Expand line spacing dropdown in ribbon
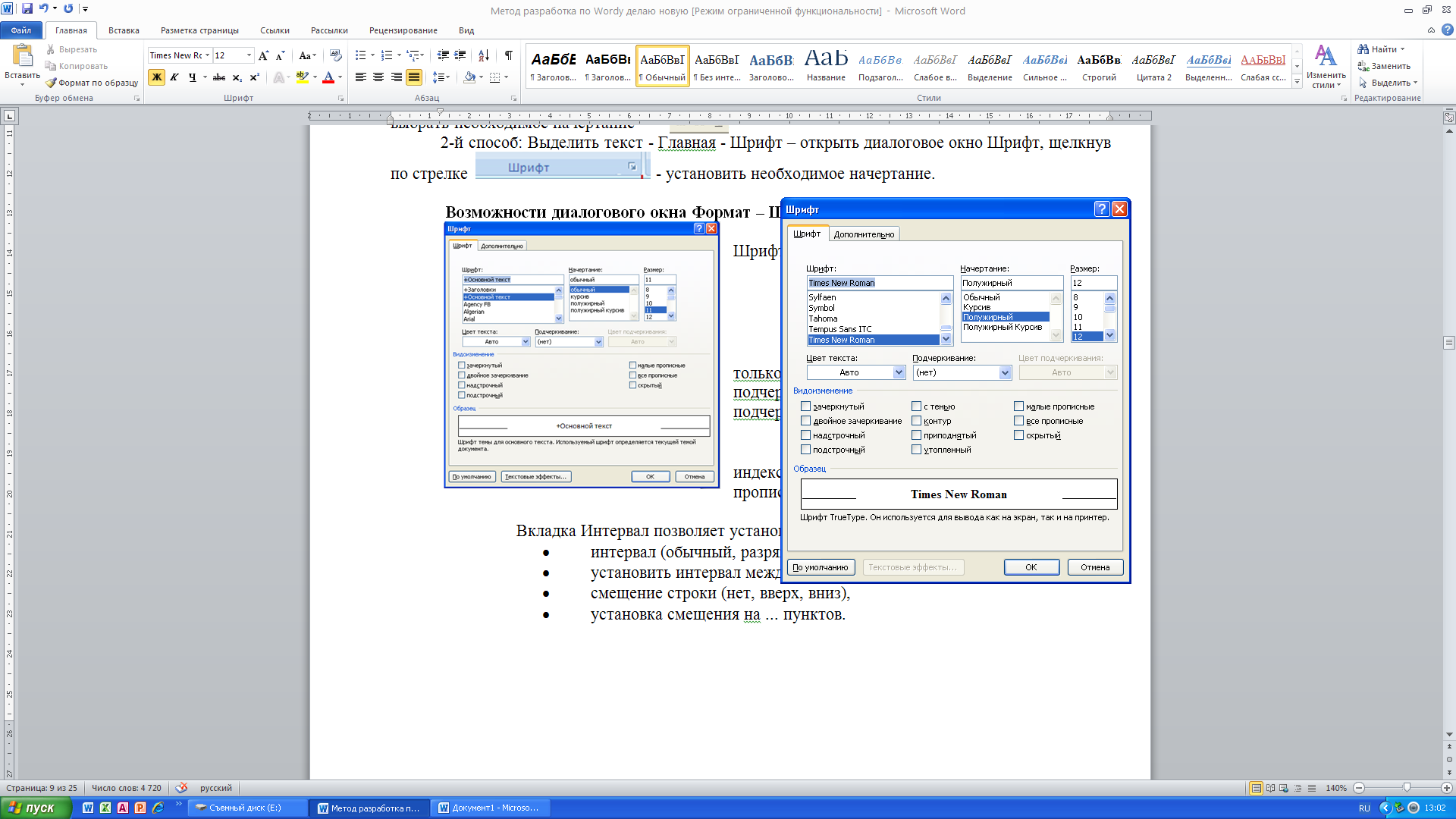Viewport: 1456px width, 819px height. pos(448,77)
